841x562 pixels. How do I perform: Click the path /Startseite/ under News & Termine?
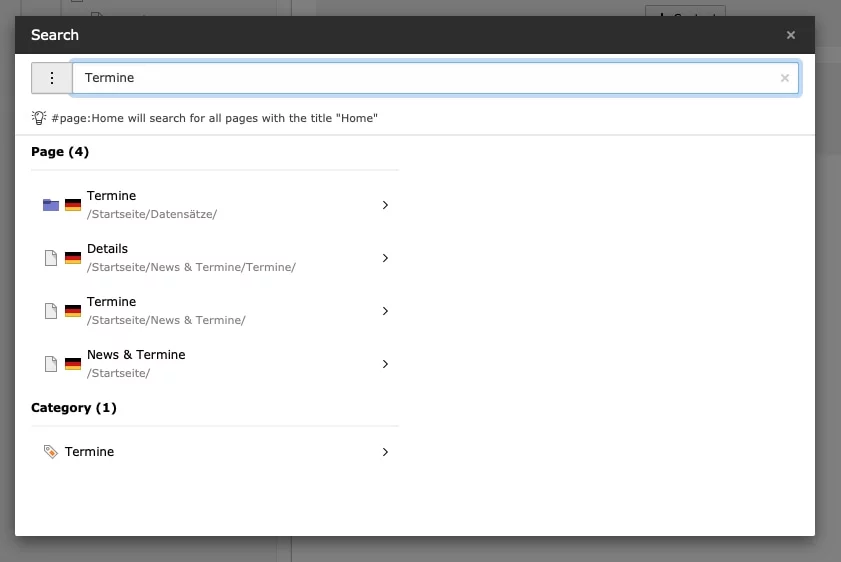[119, 373]
